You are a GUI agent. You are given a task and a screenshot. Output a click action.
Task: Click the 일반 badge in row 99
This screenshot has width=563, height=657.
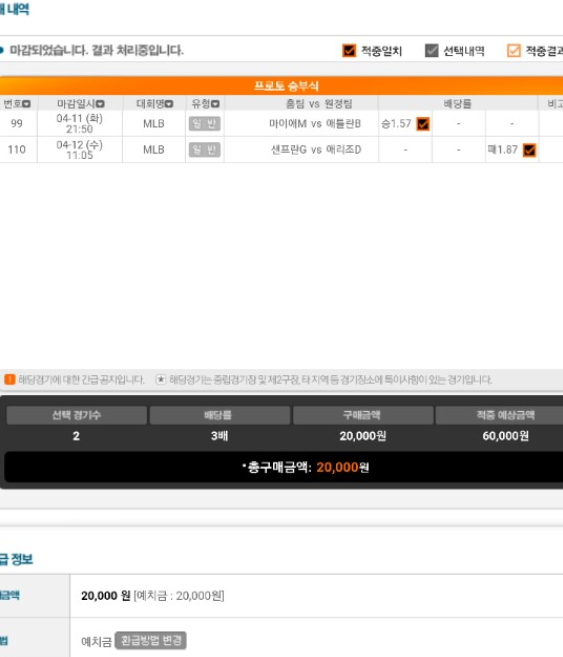[204, 124]
